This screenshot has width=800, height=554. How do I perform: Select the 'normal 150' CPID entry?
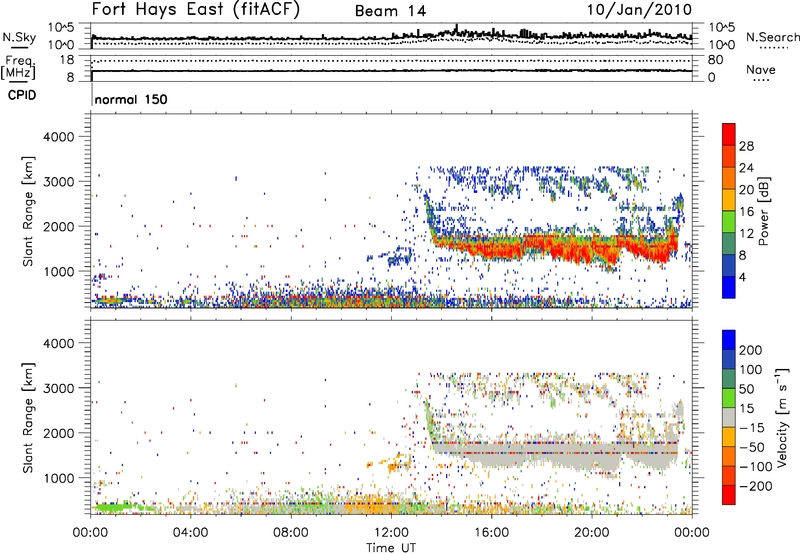(131, 99)
